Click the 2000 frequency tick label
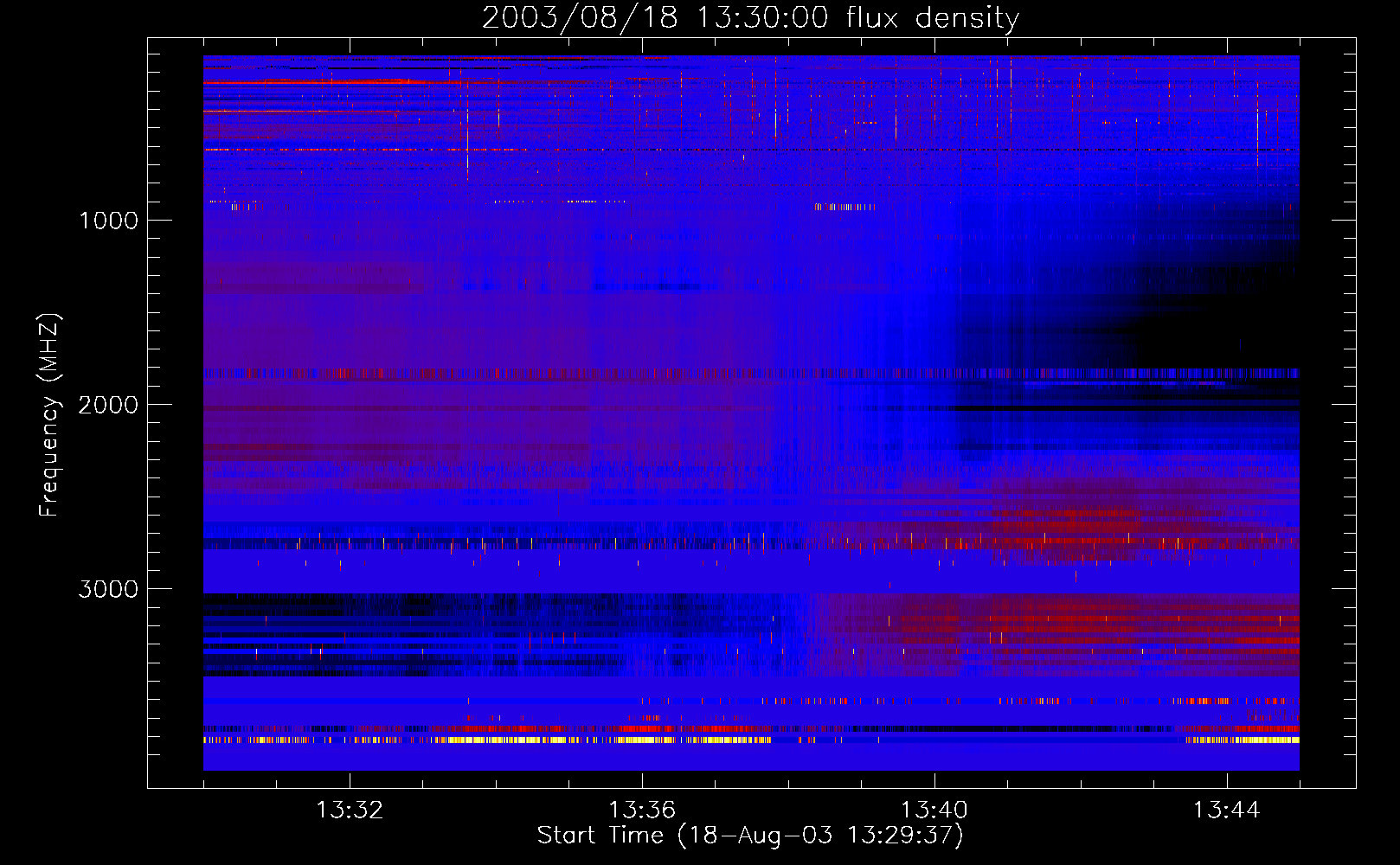Screen dimensions: 1400x865 click(108, 405)
